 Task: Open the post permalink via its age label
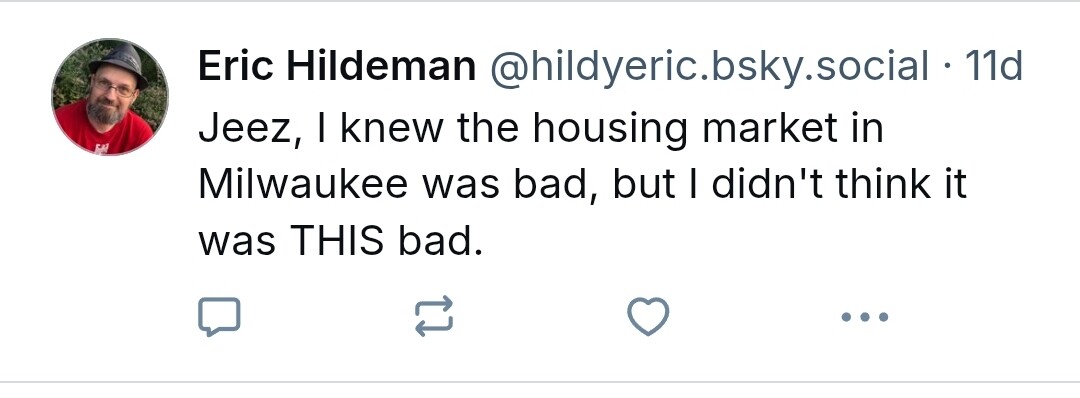tap(994, 67)
